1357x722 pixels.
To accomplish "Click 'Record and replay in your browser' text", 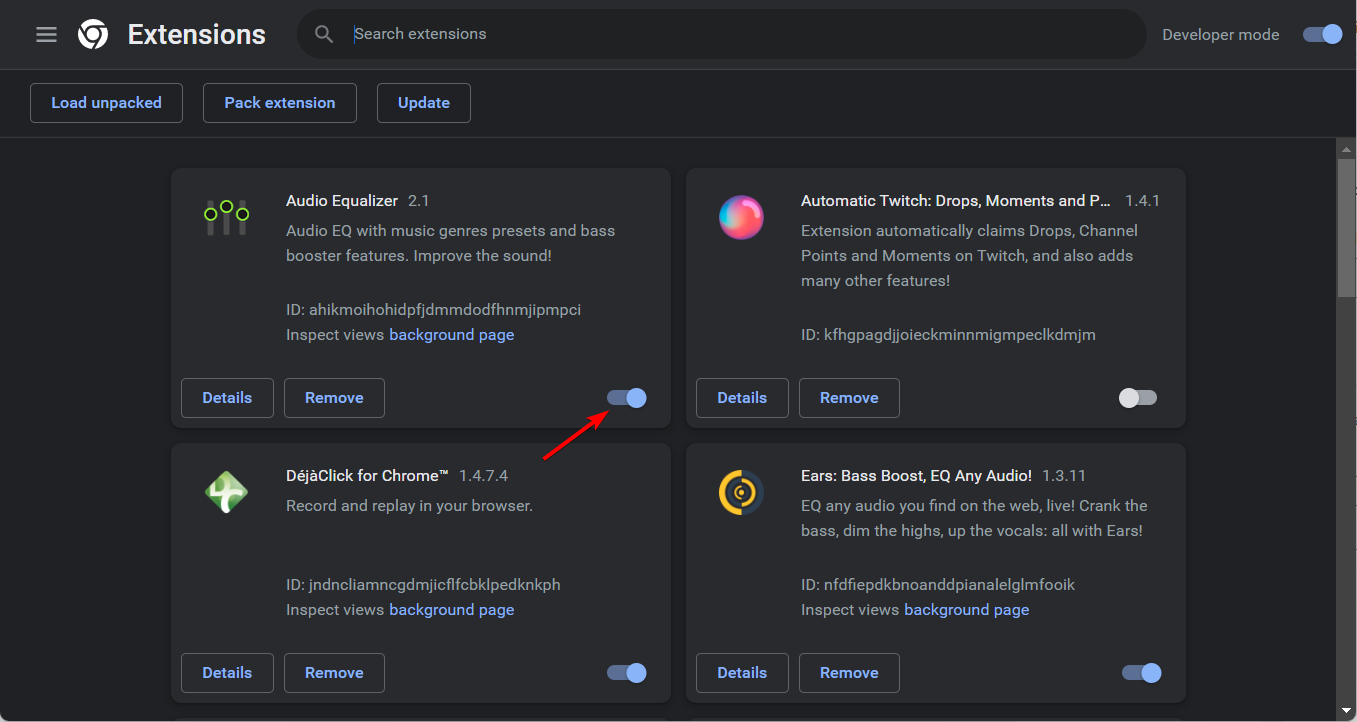I will tap(410, 506).
